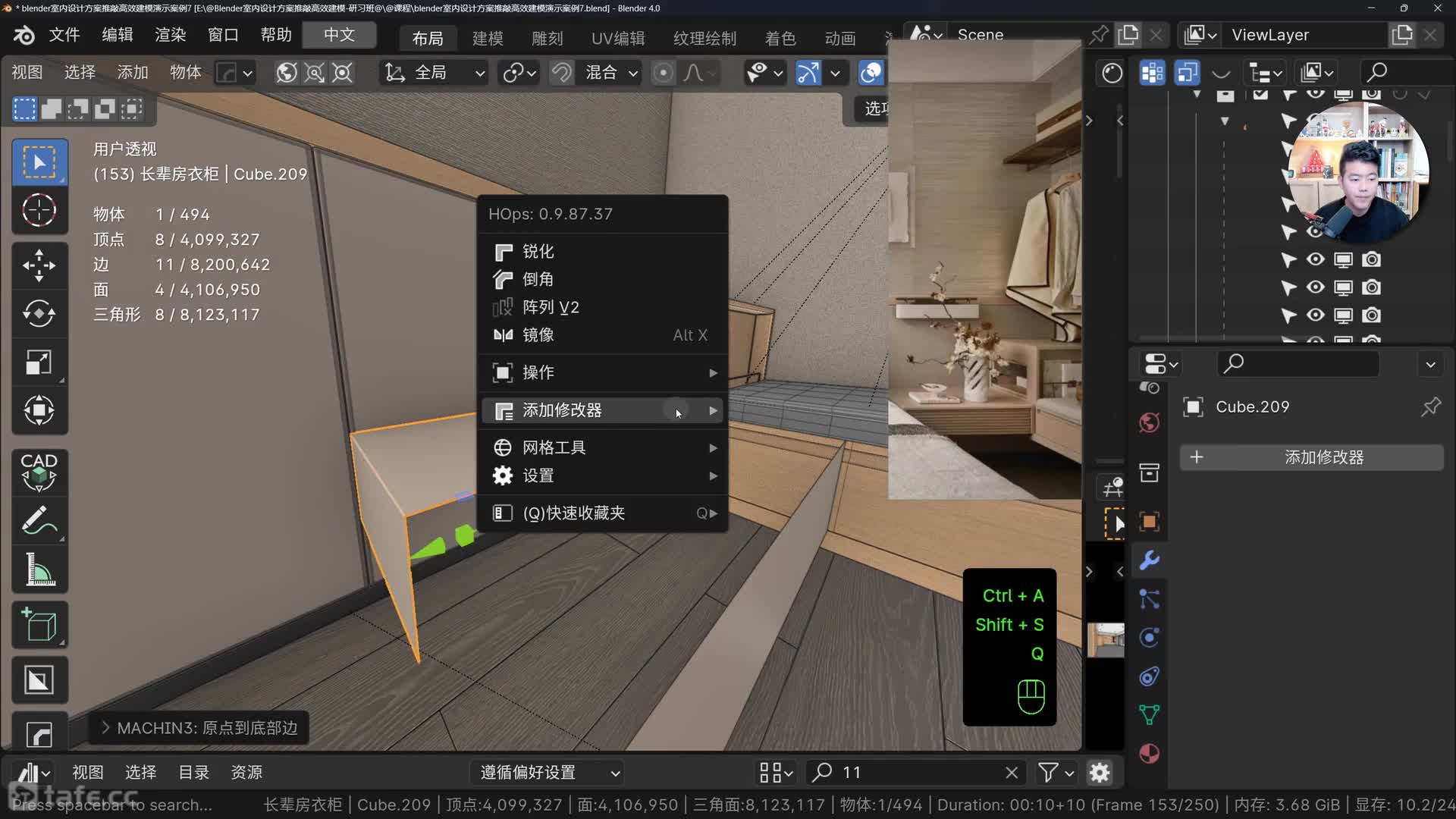Viewport: 1456px width, 819px height.
Task: Activate the Rotate tool
Action: coord(39,313)
